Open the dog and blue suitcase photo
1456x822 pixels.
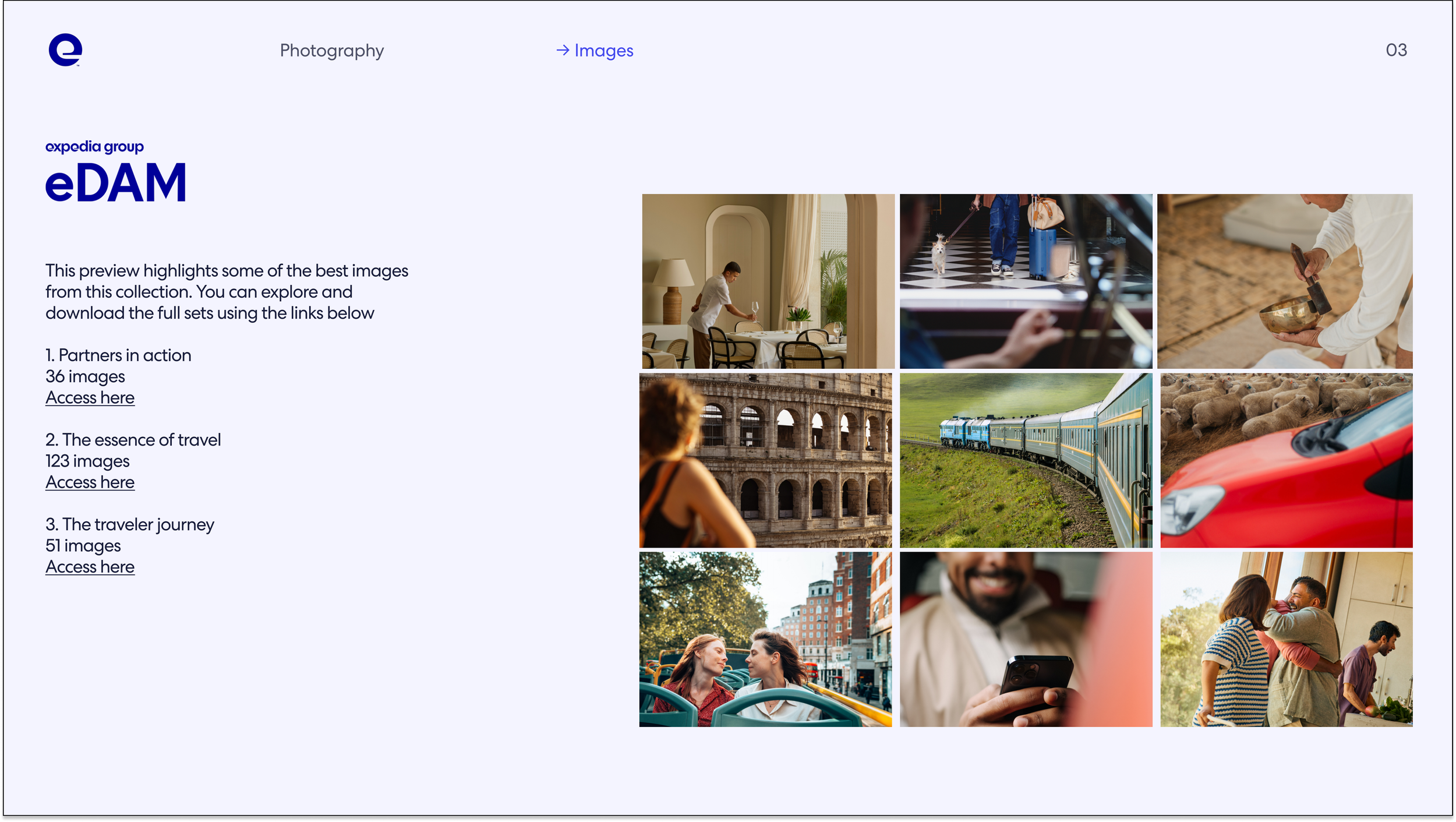tap(1025, 281)
